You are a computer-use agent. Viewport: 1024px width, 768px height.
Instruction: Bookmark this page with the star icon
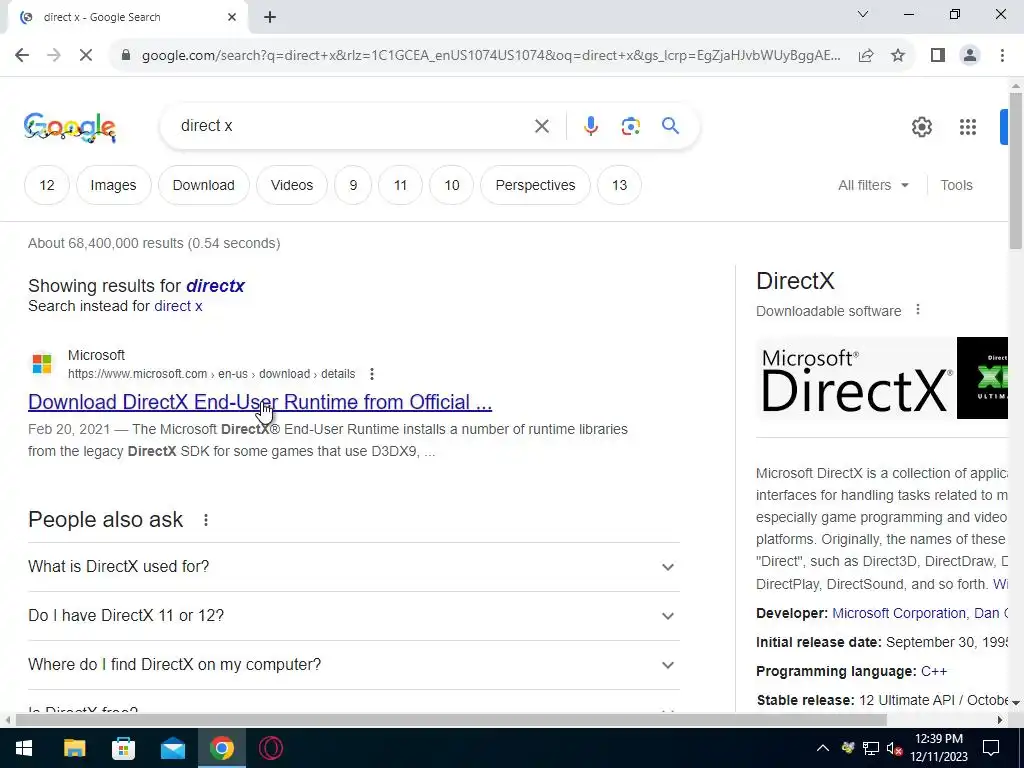[x=898, y=55]
